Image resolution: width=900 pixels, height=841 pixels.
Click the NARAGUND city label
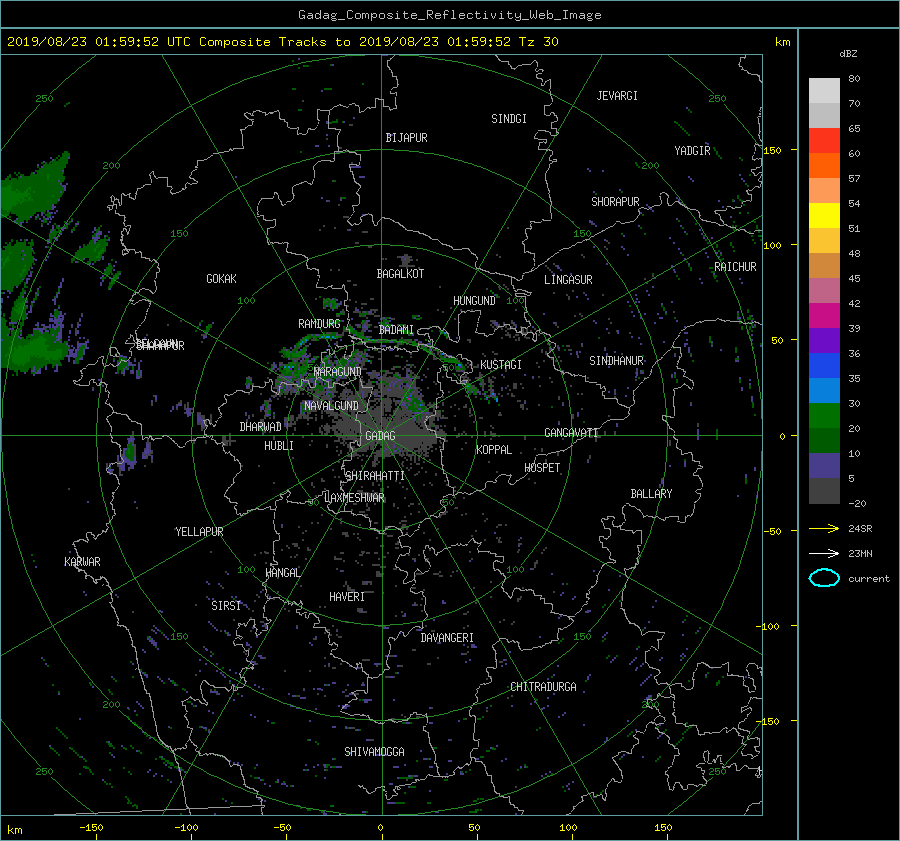click(x=338, y=372)
